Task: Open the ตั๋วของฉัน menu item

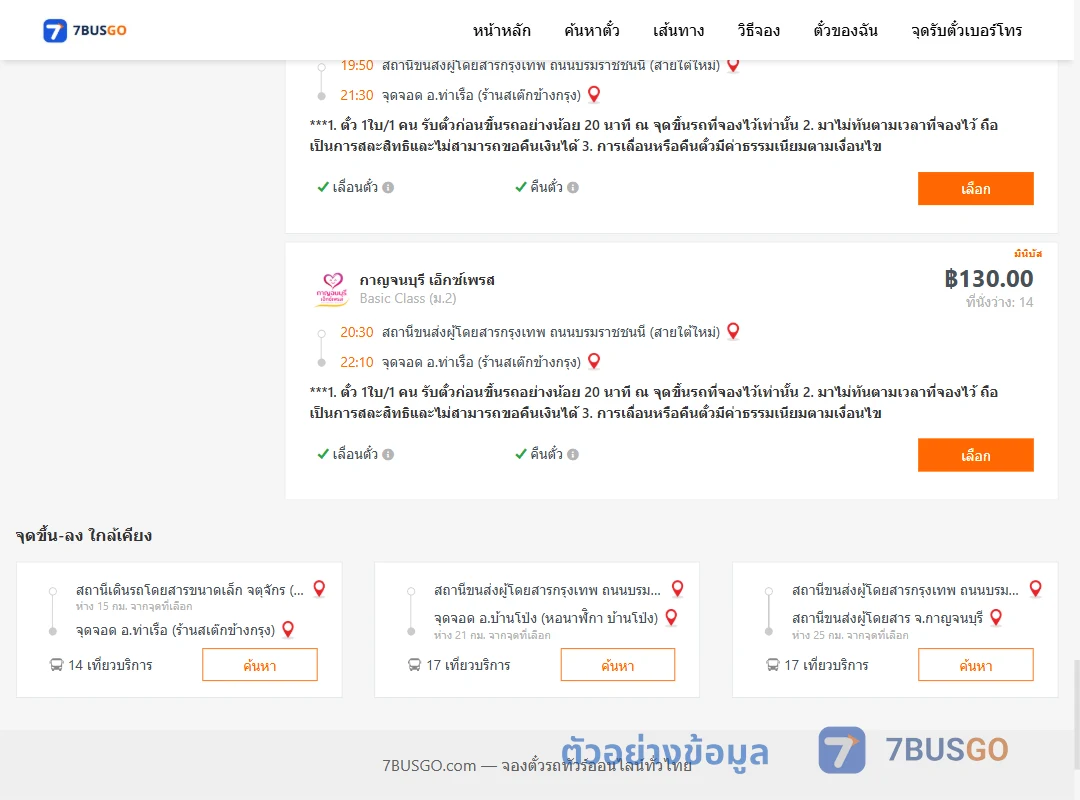Action: [x=845, y=30]
